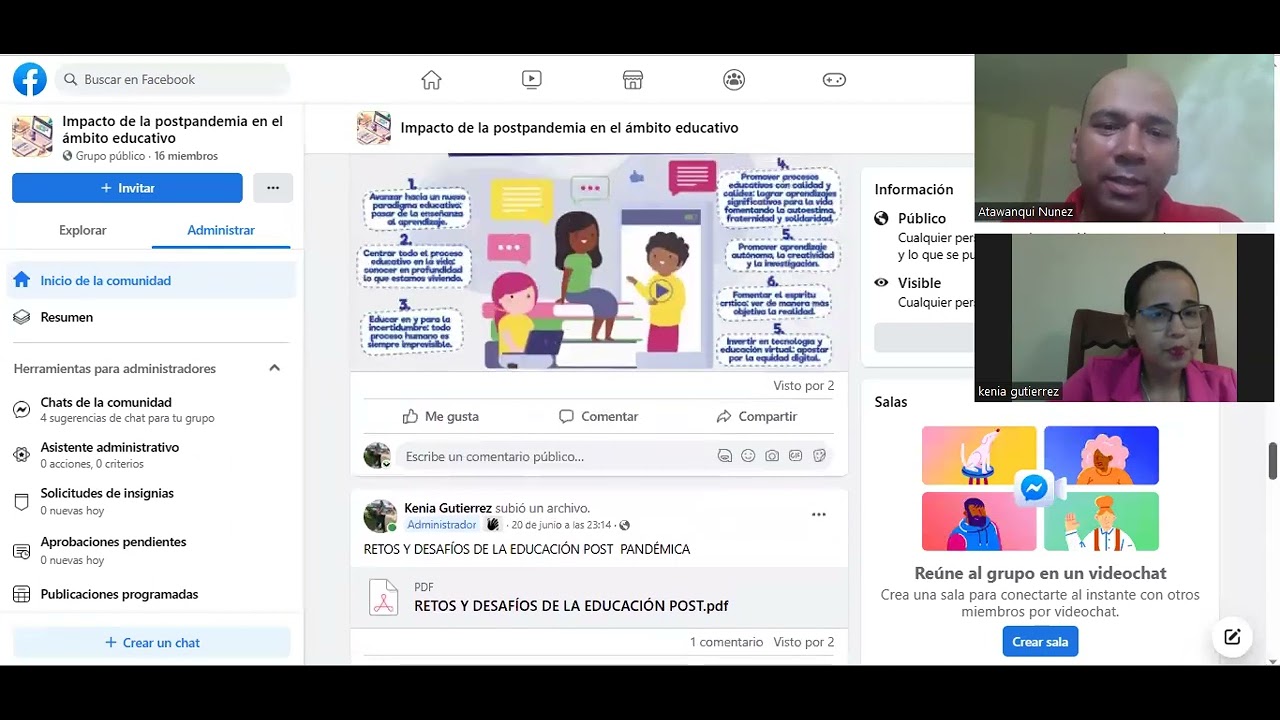Go to the Home feed icon

[x=431, y=80]
